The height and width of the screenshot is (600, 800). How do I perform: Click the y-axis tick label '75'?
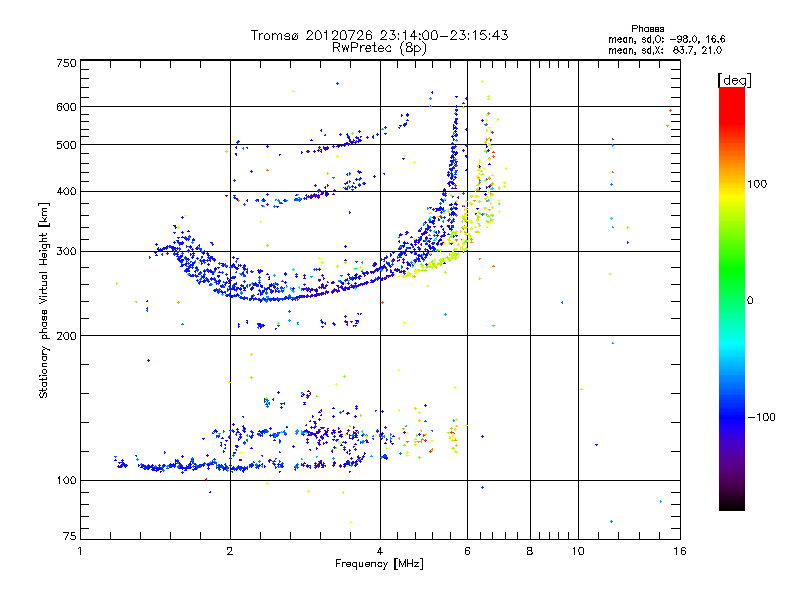(70, 536)
